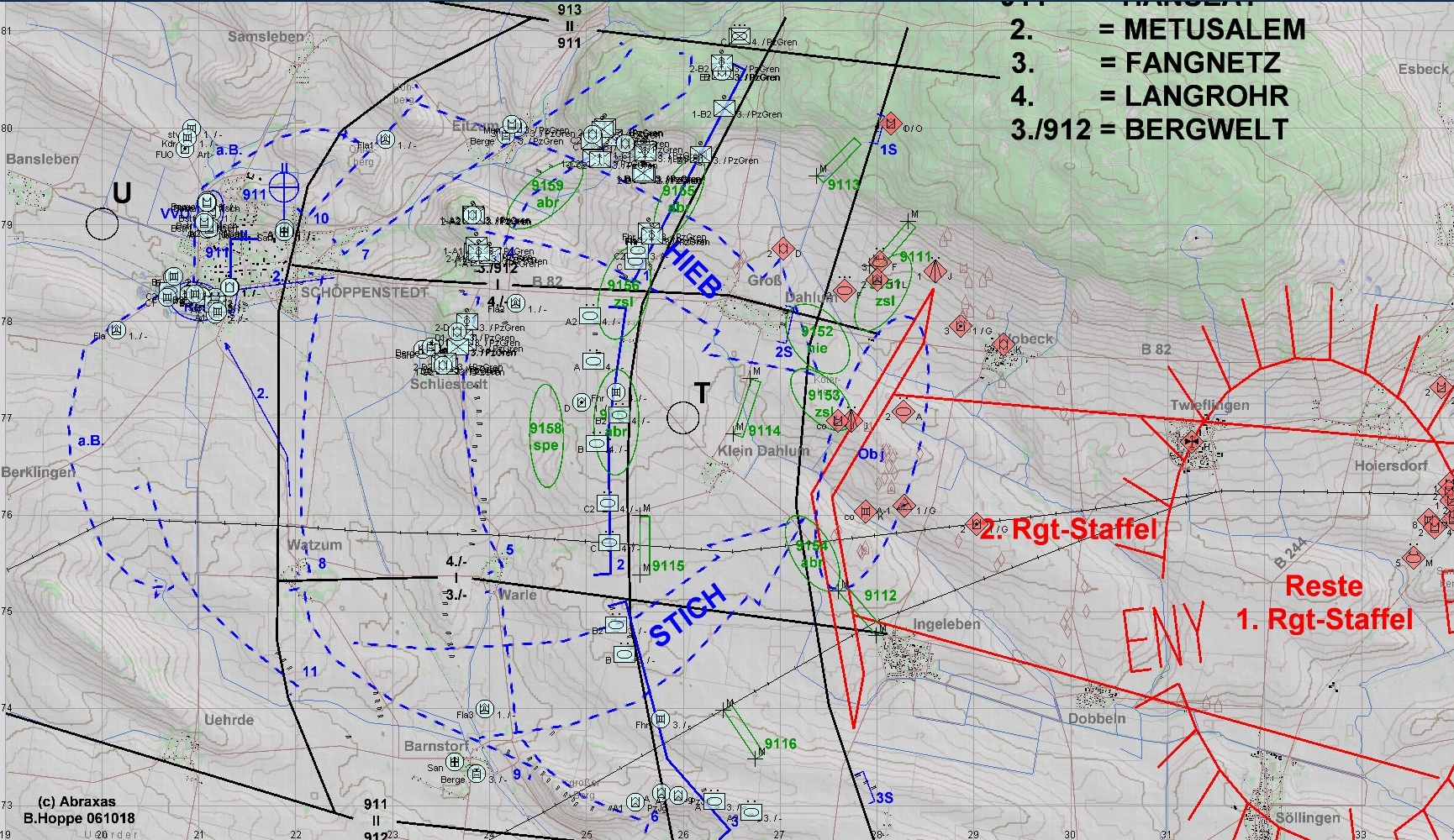Click the Fla3 unit symbol above Barnstorf
1454x840 pixels.
coord(484,710)
